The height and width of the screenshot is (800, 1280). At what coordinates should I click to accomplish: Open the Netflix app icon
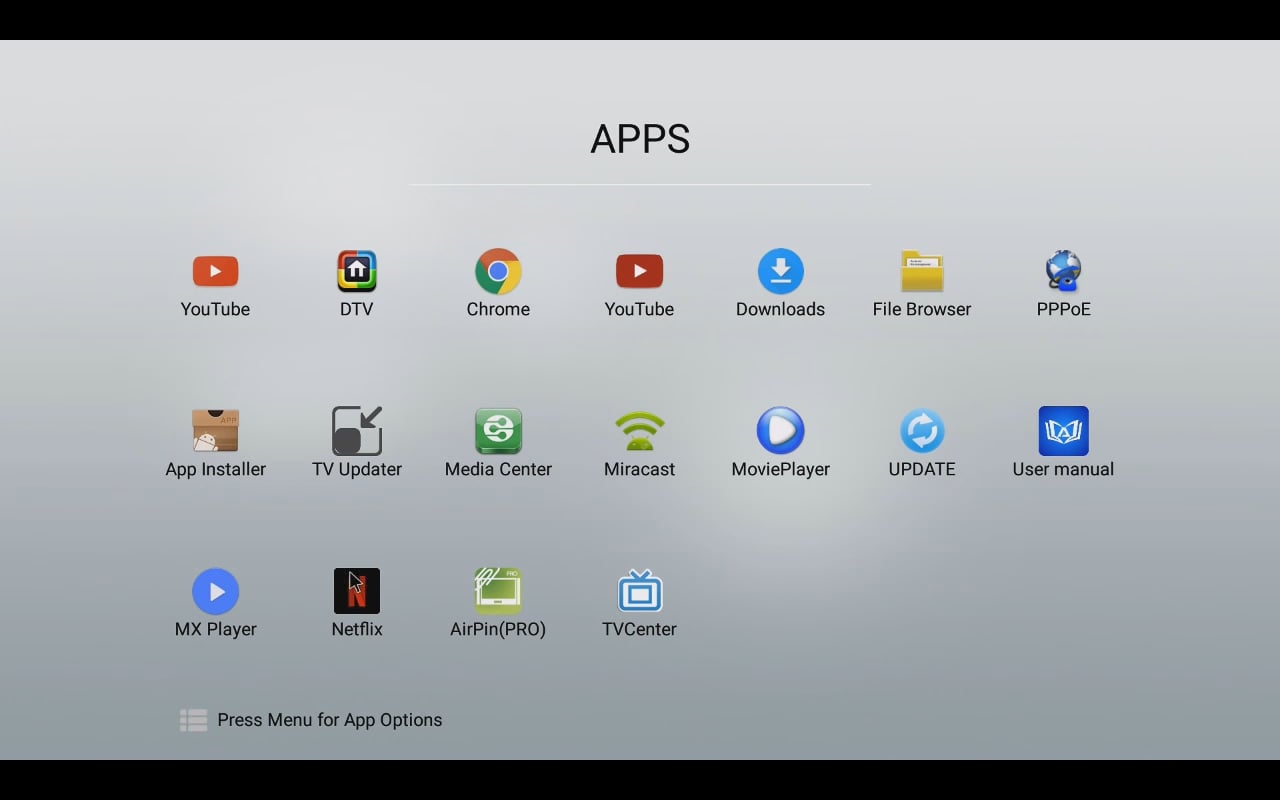click(x=357, y=591)
